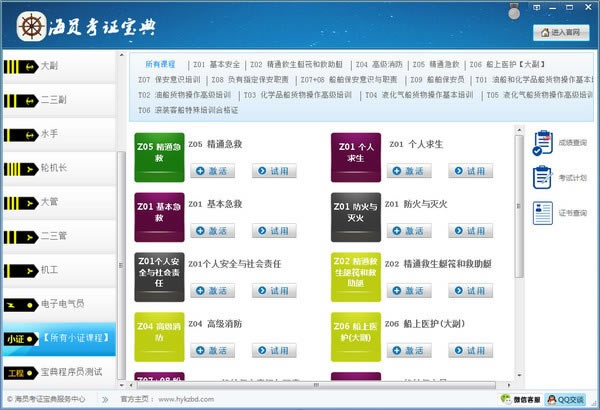Open QQ交谈 chat in status bar
The width and height of the screenshot is (600, 410).
coord(570,399)
